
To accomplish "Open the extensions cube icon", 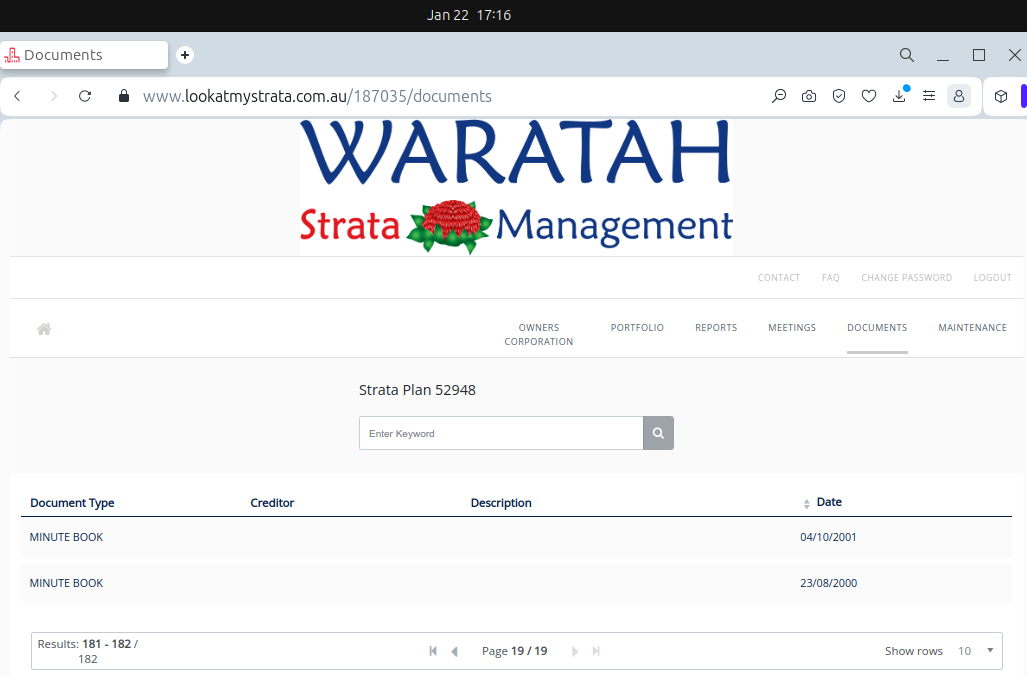I will point(1001,96).
